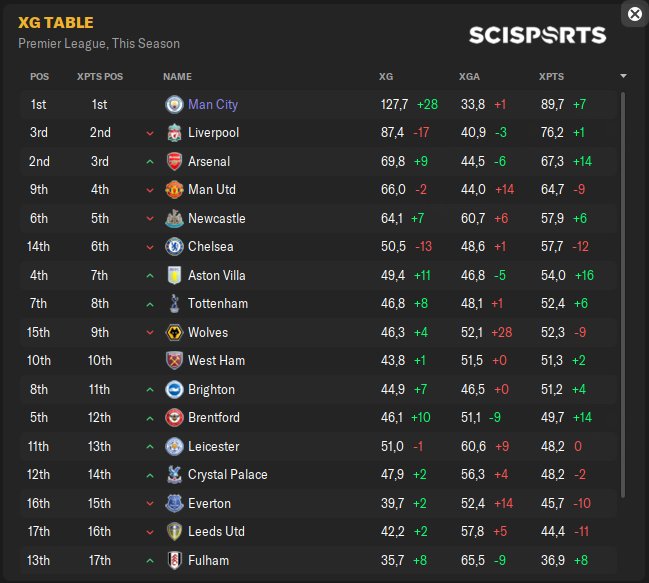Click the Aston Villa club badge
Screen dimensions: 649x583
coord(174,275)
